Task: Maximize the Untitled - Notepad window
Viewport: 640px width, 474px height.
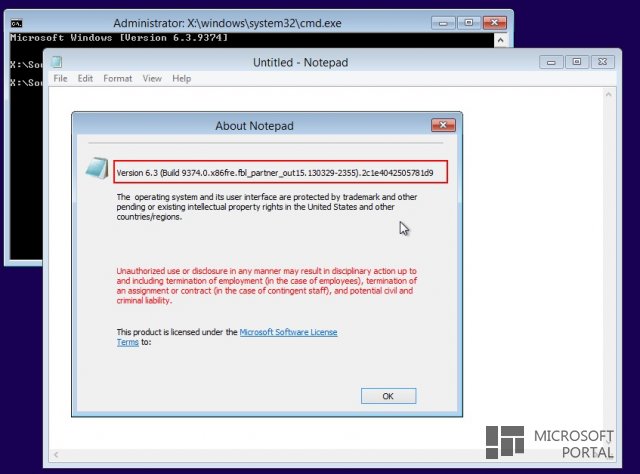Action: click(x=577, y=62)
